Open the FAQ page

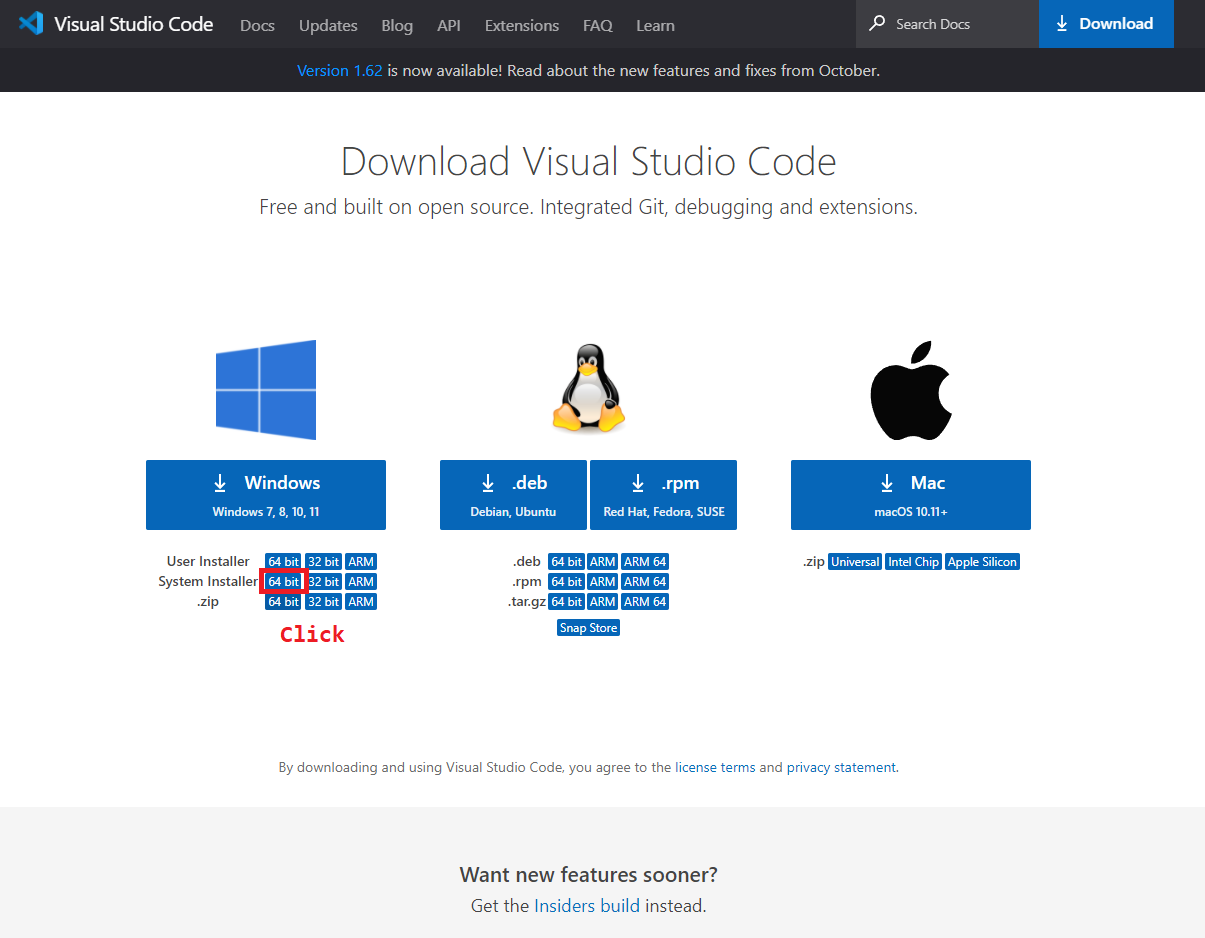click(x=598, y=25)
